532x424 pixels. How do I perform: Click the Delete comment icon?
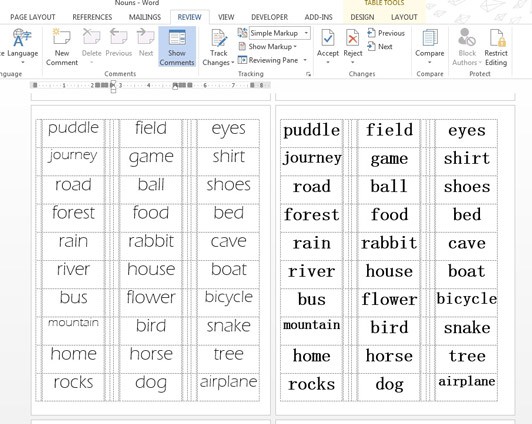click(x=91, y=37)
